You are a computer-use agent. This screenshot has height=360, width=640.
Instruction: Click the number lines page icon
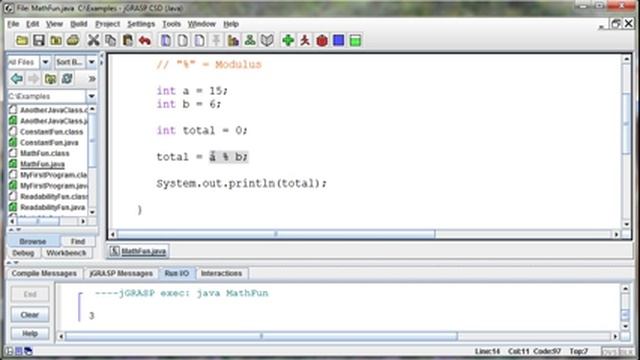[x=200, y=40]
